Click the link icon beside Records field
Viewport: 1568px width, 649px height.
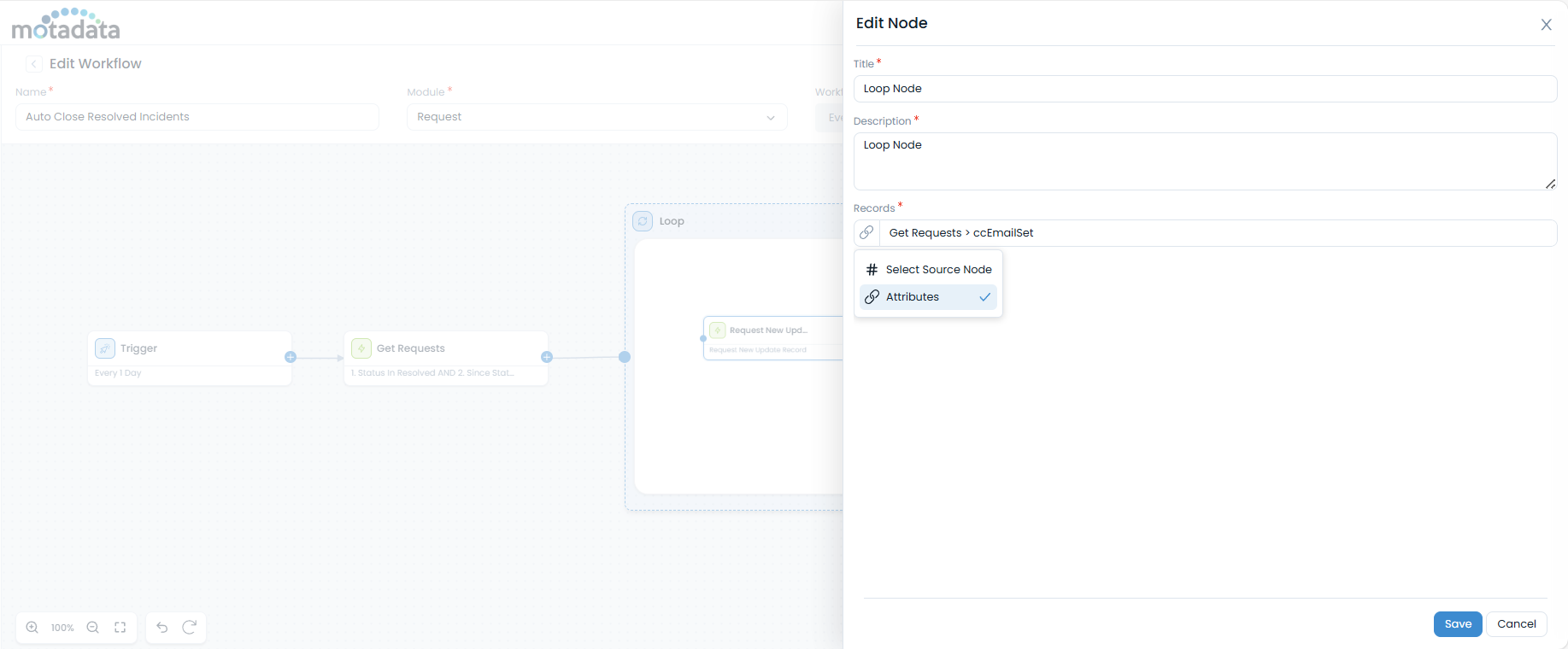[866, 233]
